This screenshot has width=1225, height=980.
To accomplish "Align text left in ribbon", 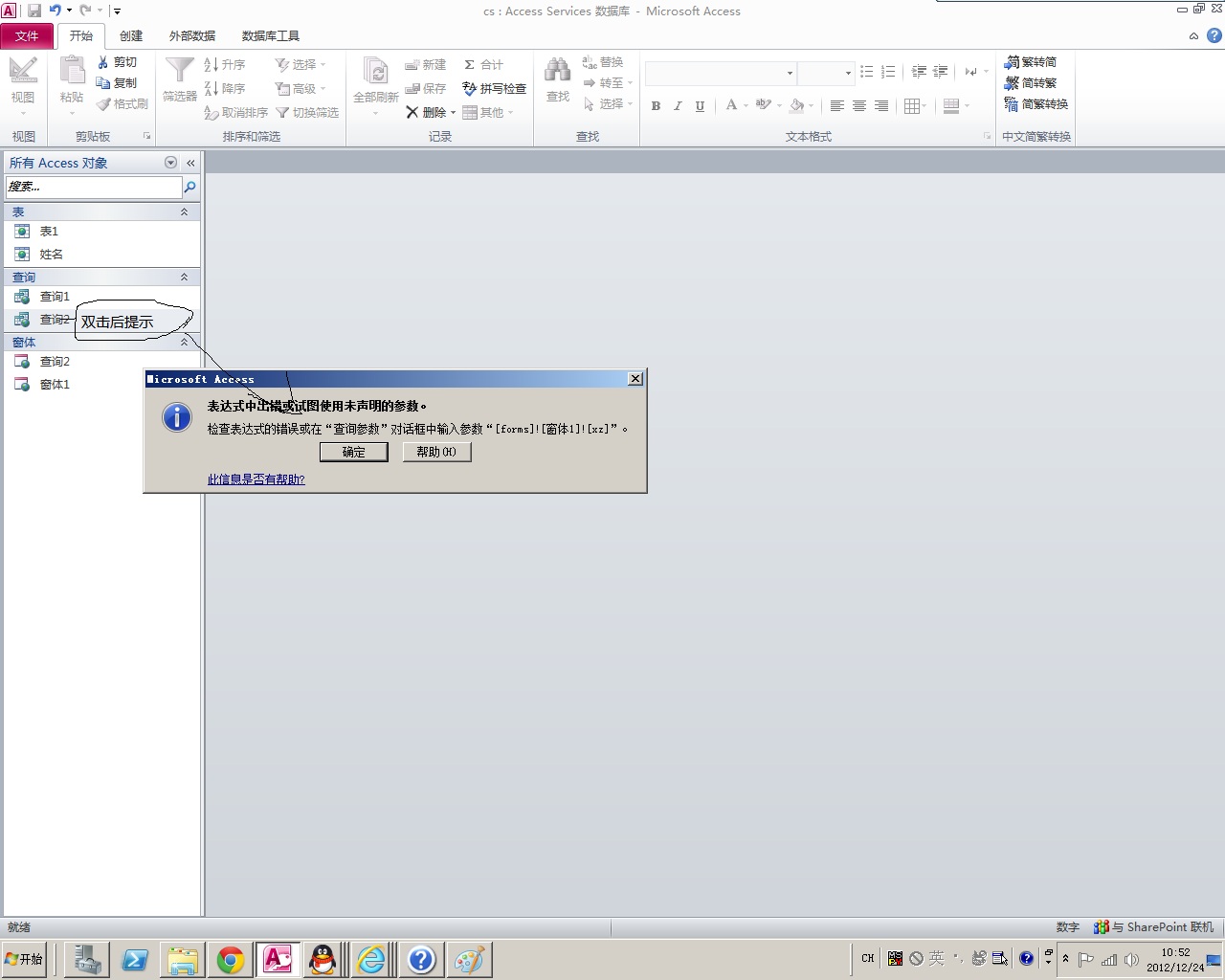I will coord(837,105).
